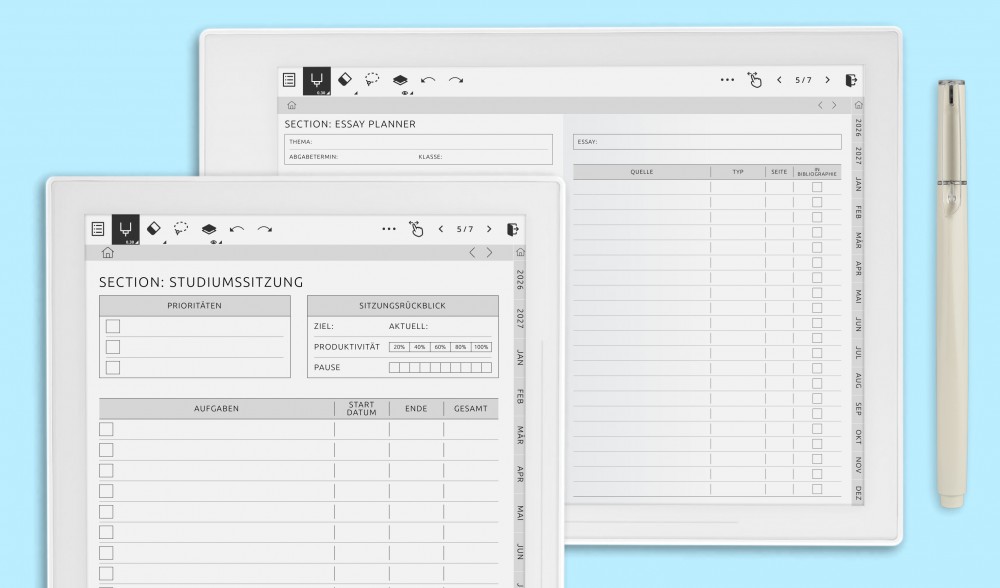
Task: Mark 60% on the Produktivität scale
Action: click(x=440, y=347)
